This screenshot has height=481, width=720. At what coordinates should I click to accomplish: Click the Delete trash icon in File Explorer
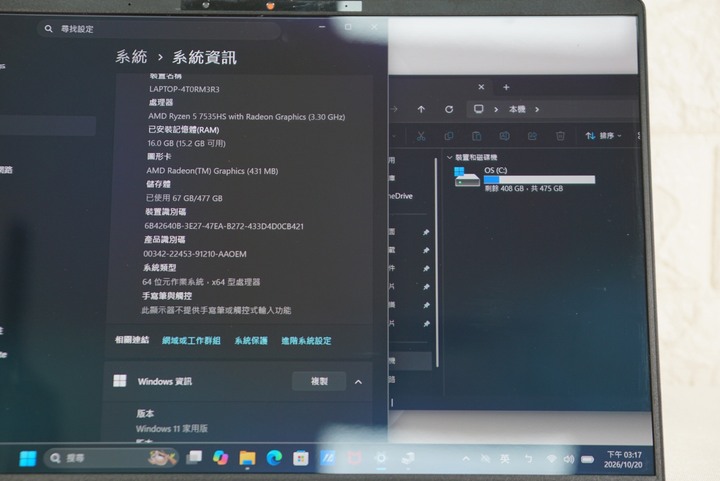(560, 136)
